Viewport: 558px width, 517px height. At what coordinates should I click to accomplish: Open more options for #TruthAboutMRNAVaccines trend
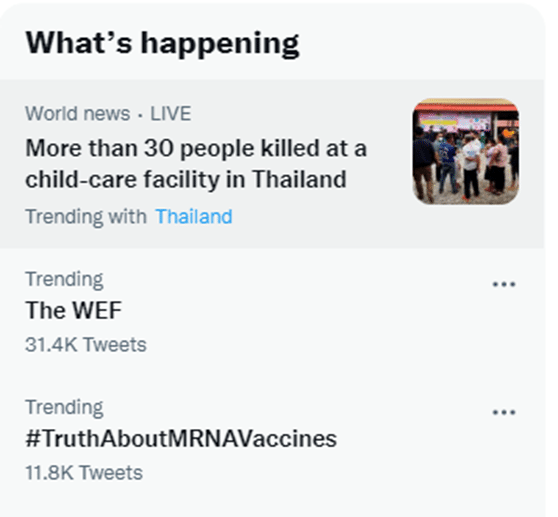pyautogui.click(x=504, y=412)
